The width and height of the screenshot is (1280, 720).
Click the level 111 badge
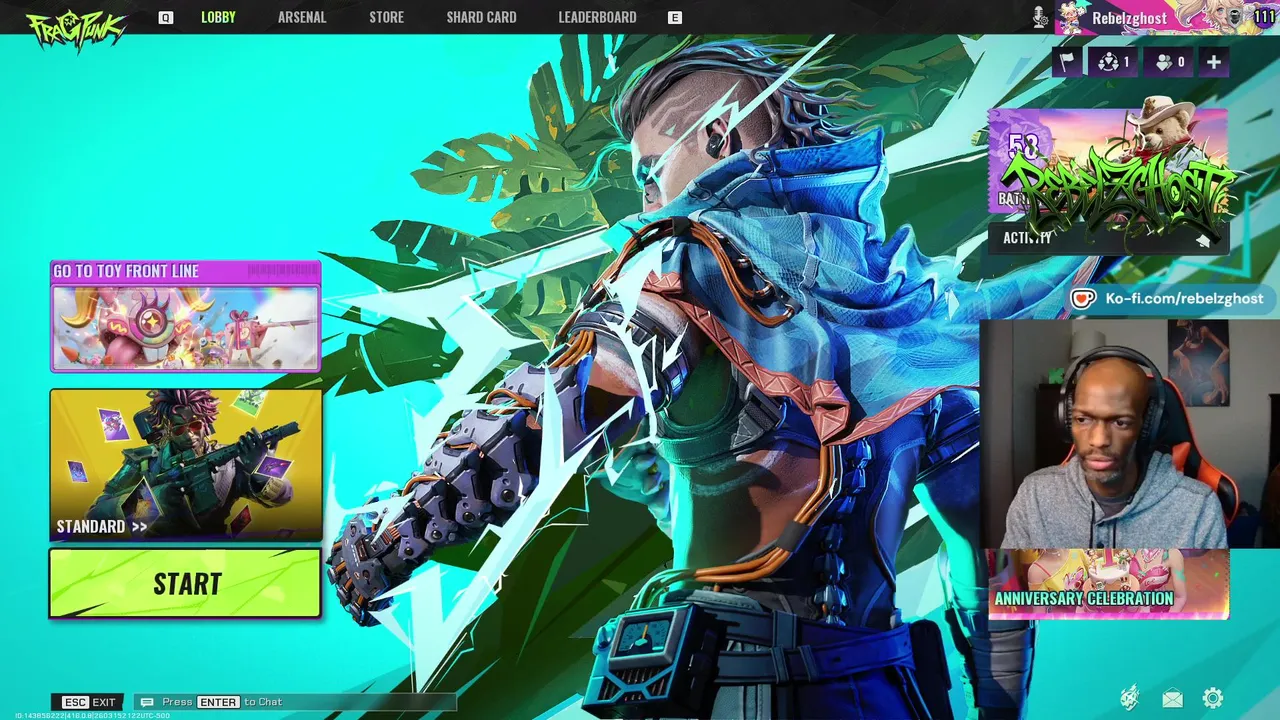[1264, 17]
